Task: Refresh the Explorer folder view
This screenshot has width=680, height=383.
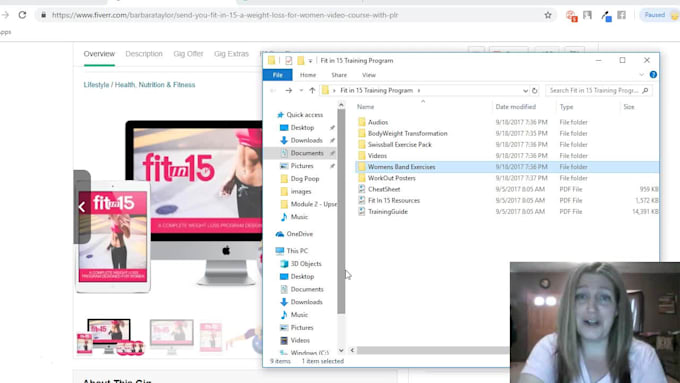Action: point(535,91)
